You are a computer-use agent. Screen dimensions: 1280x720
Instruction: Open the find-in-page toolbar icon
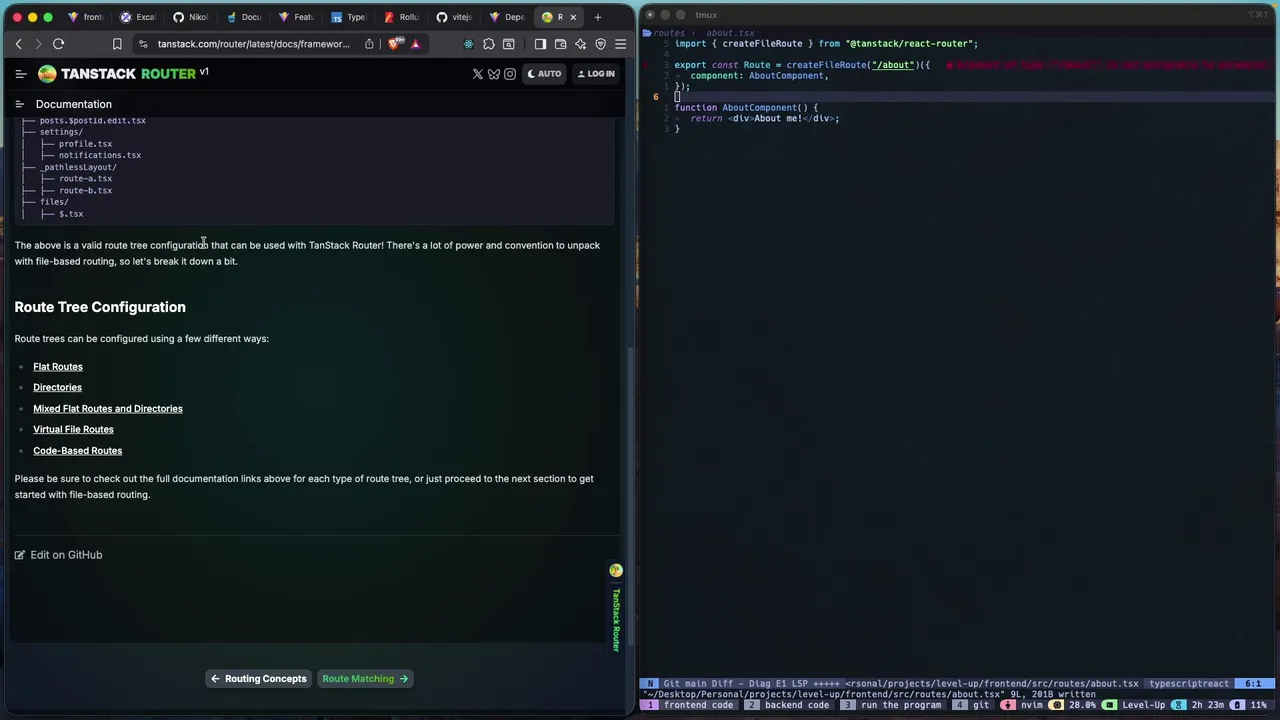[x=508, y=44]
